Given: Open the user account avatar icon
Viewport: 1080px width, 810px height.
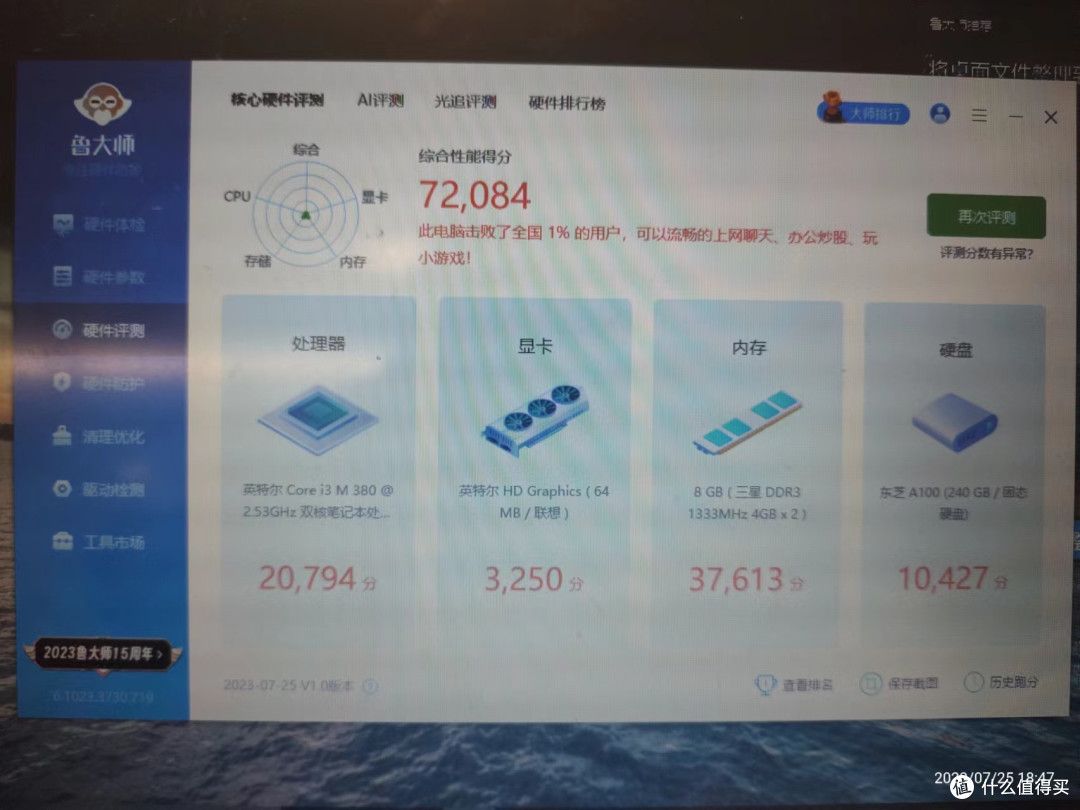Looking at the screenshot, I should (940, 114).
